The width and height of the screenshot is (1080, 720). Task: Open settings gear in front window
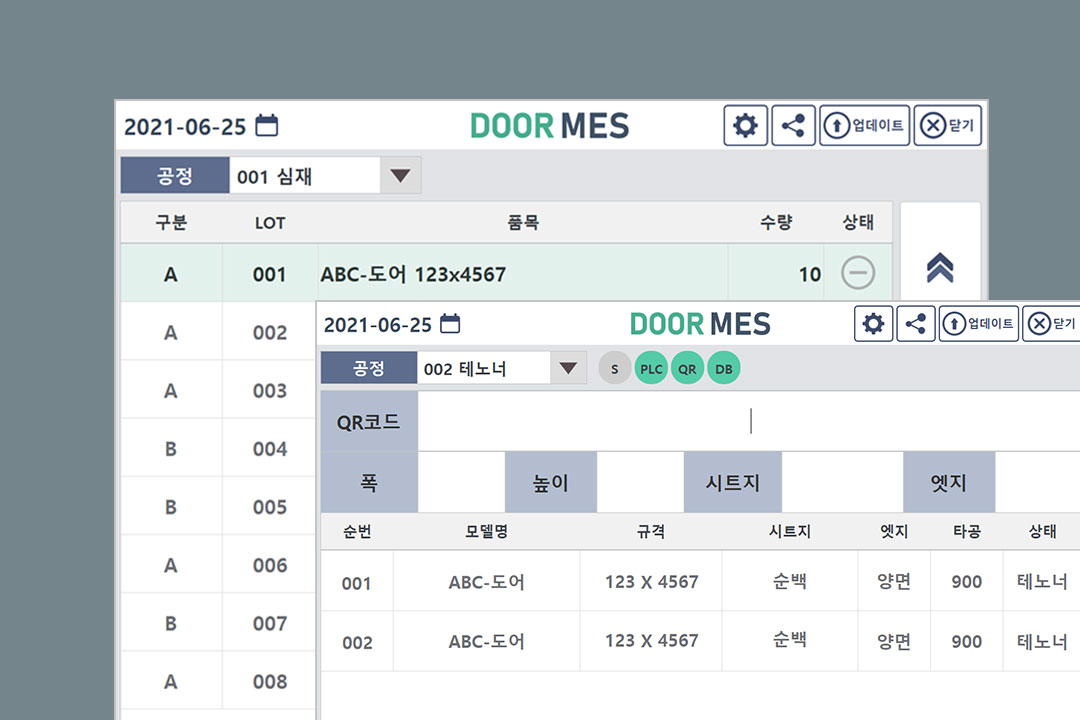pyautogui.click(x=874, y=324)
